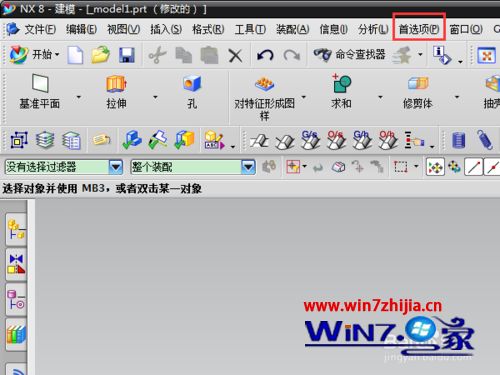Undo the last action
500x375 pixels.
pos(265,55)
